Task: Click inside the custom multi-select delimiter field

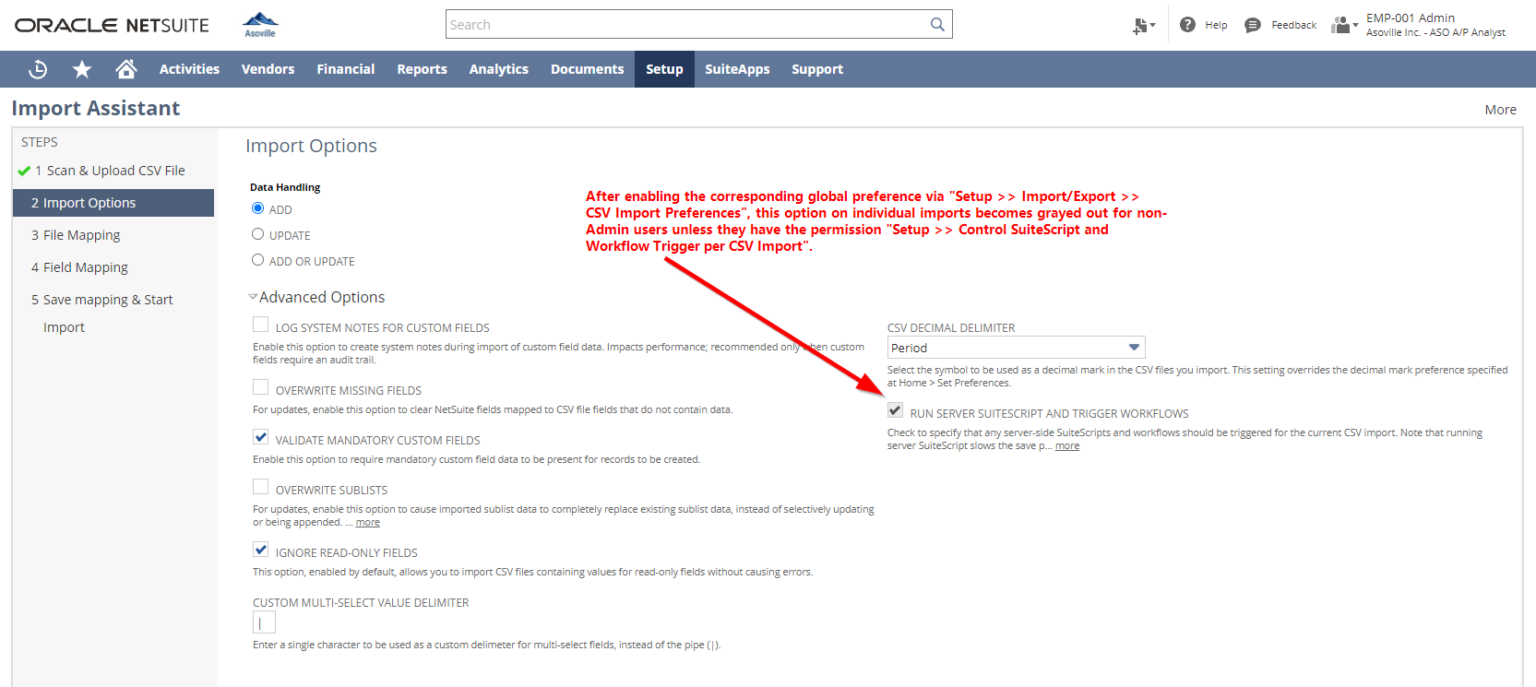Action: 263,621
